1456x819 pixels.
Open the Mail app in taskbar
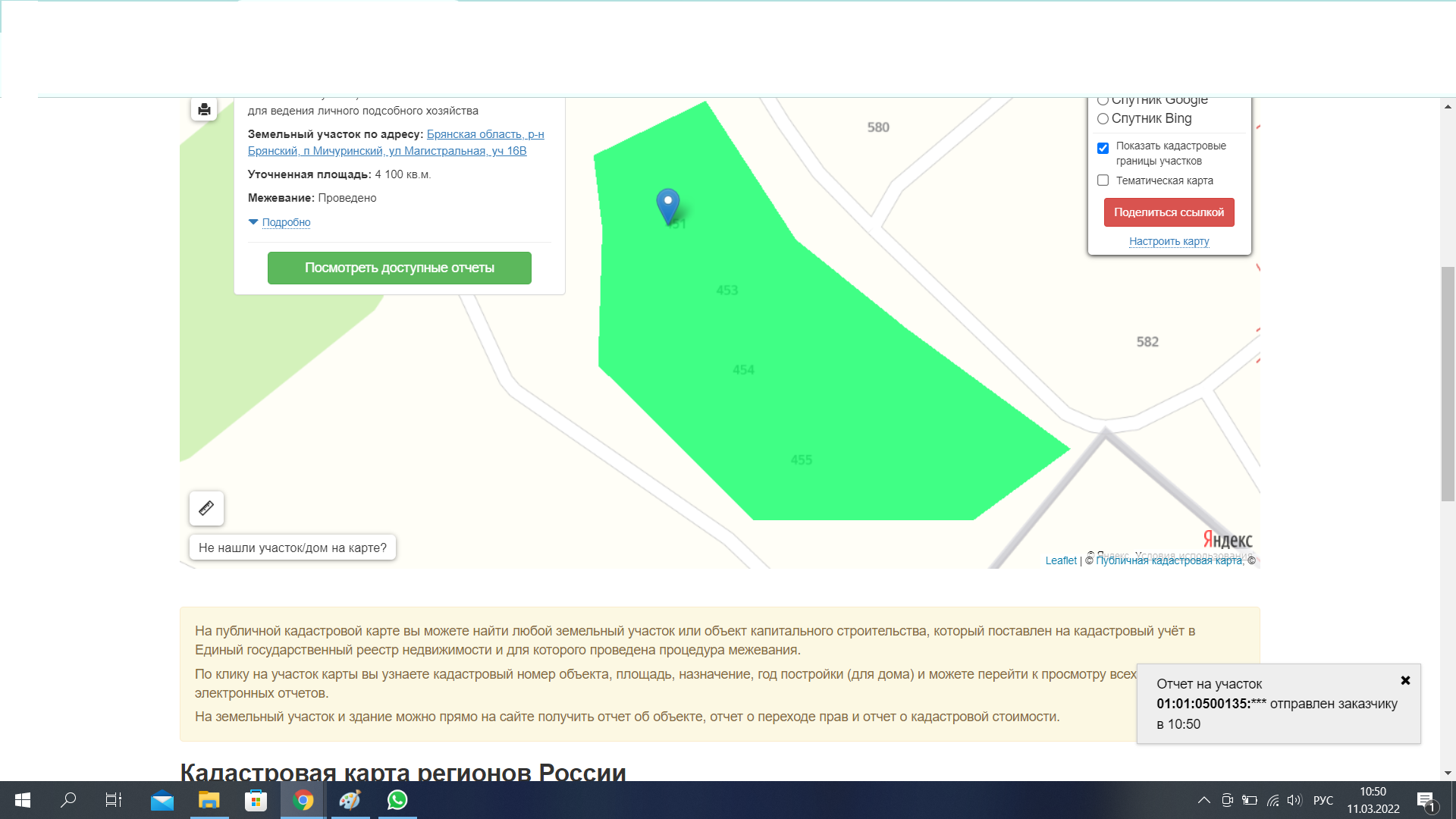(x=162, y=800)
